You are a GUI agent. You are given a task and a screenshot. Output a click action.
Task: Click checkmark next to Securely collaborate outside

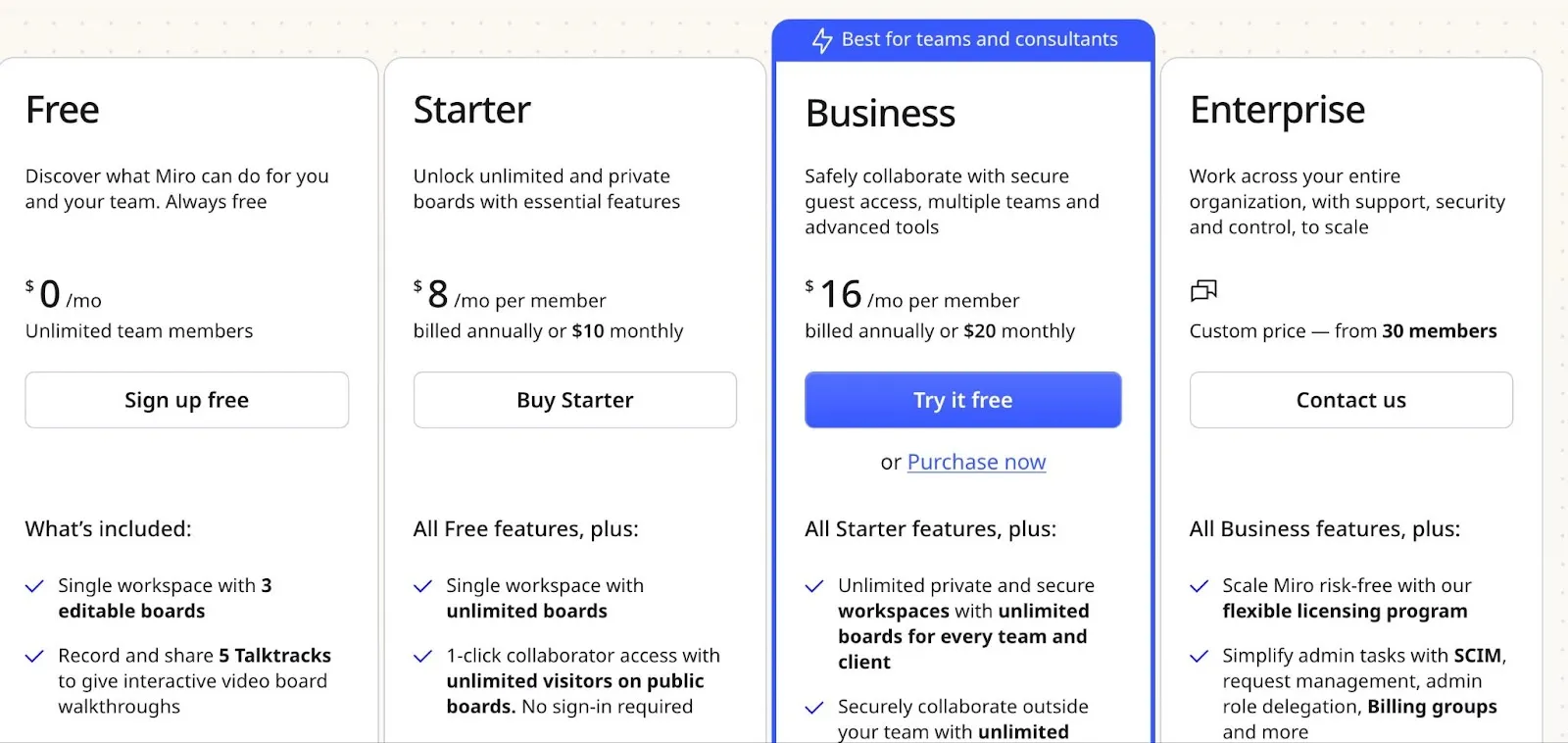(814, 707)
